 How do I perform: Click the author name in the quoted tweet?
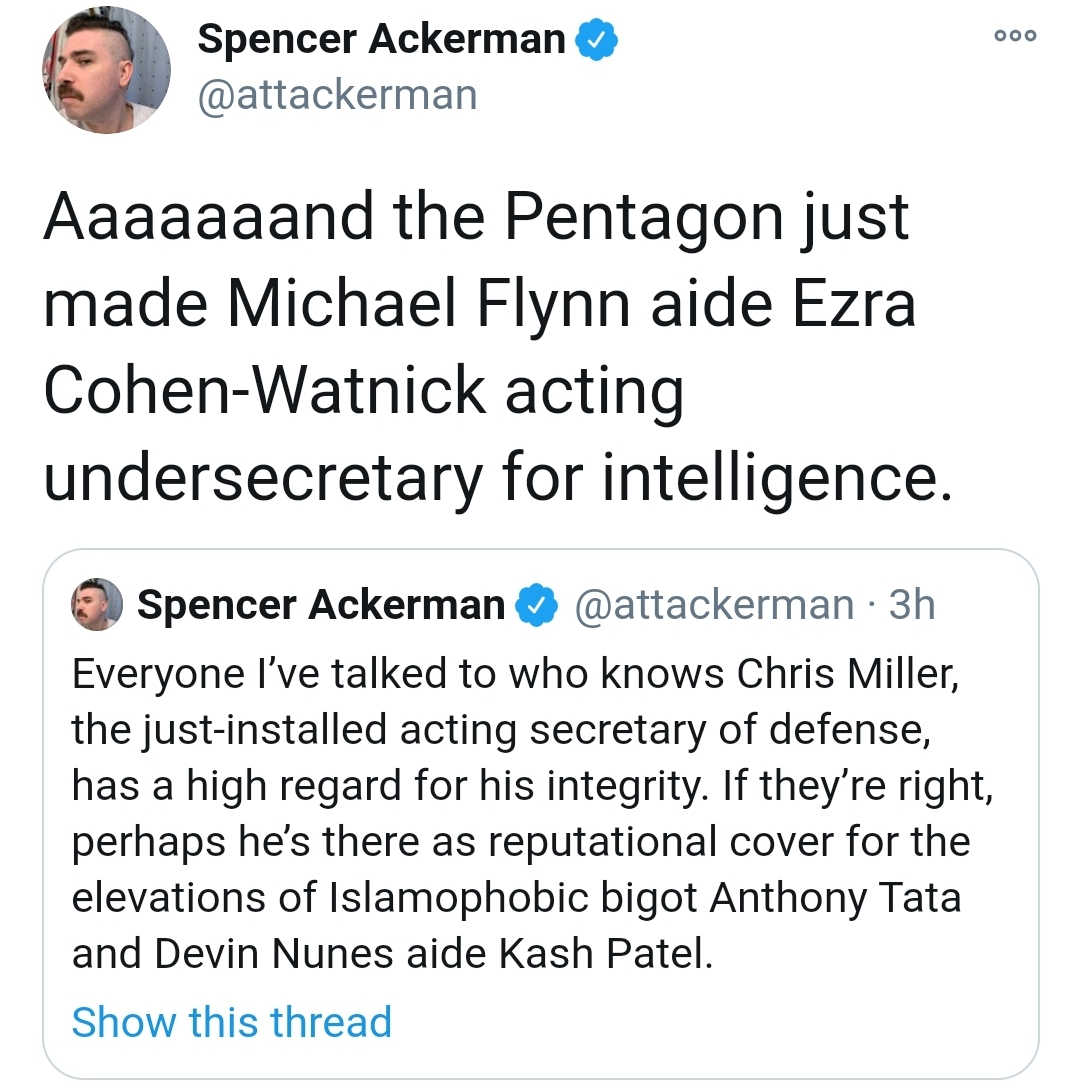pos(321,605)
